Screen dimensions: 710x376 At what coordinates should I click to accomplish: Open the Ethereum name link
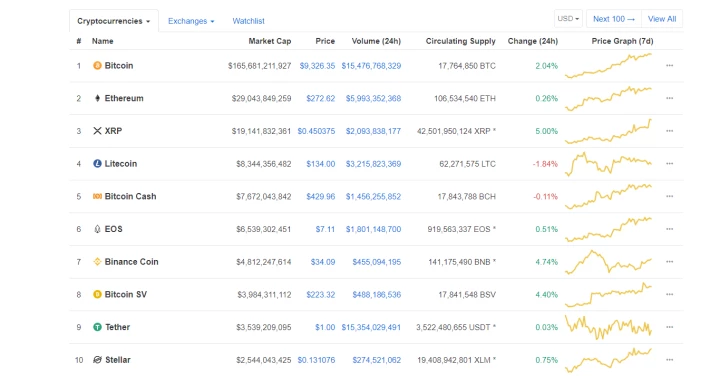coord(124,98)
